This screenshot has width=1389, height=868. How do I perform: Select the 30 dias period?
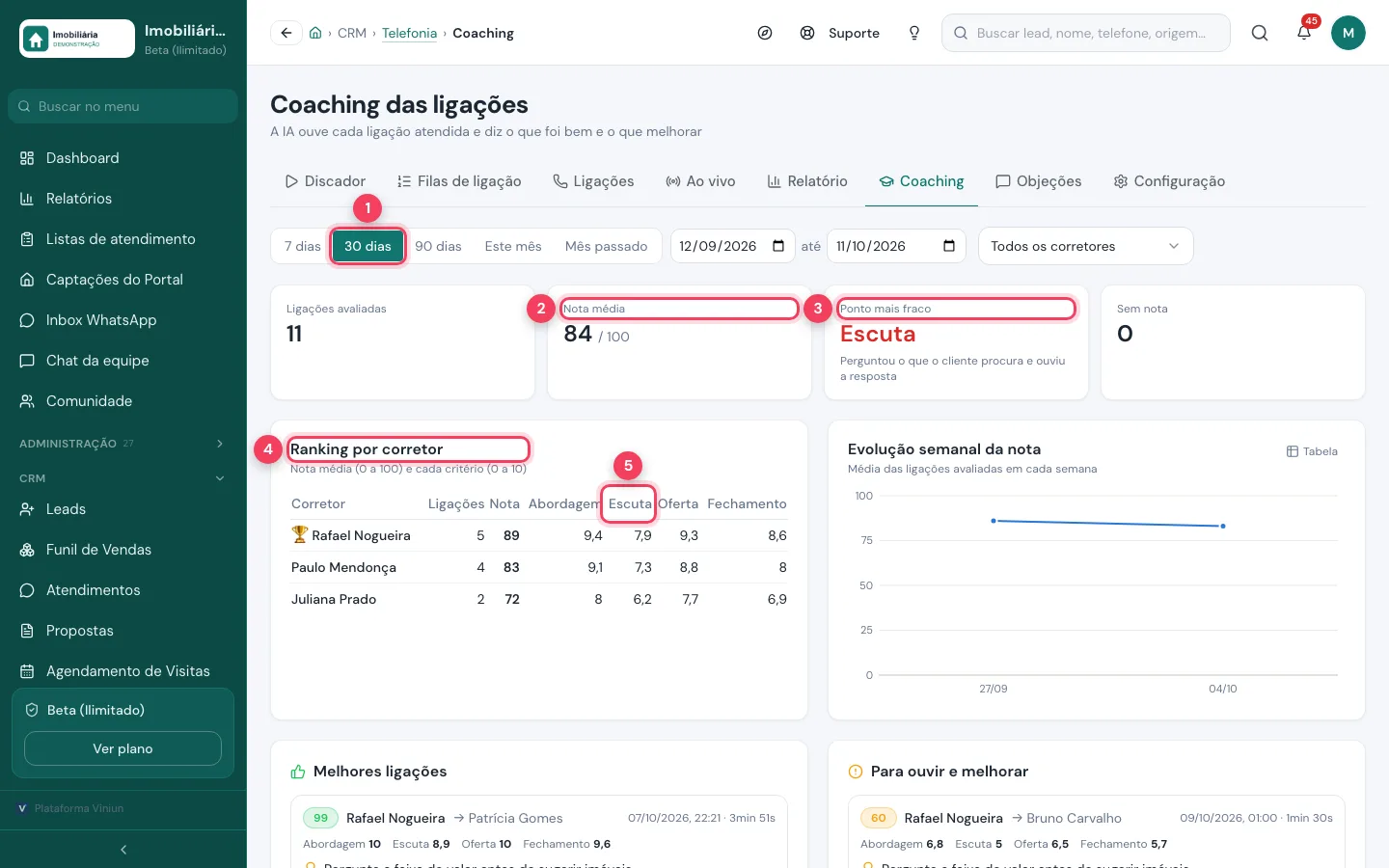pos(368,246)
